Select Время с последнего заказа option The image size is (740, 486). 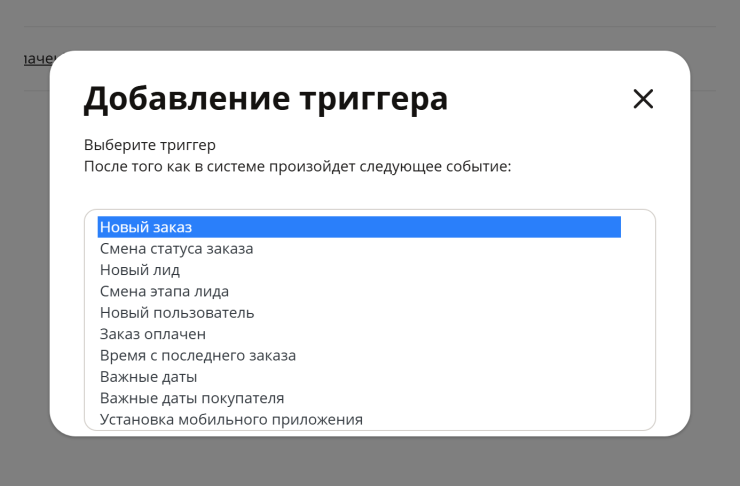coord(359,355)
